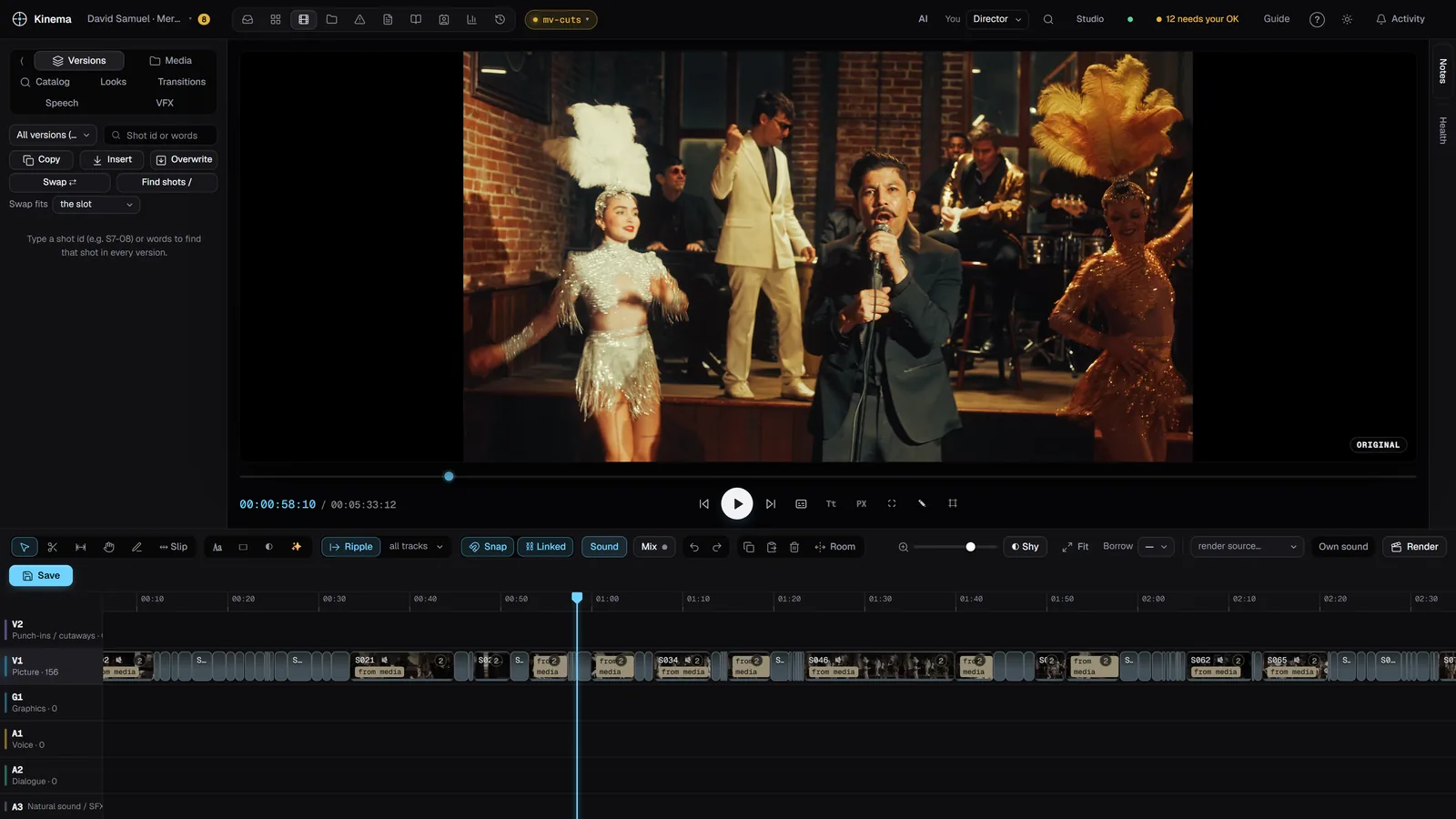Viewport: 1456px width, 819px height.
Task: Open the vertical Notes side tab
Action: (1442, 71)
